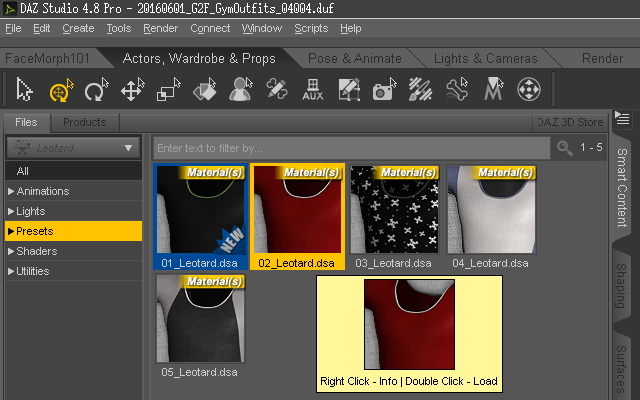Screen dimensions: 640x400
Task: Select the Files tab
Action: (26, 122)
